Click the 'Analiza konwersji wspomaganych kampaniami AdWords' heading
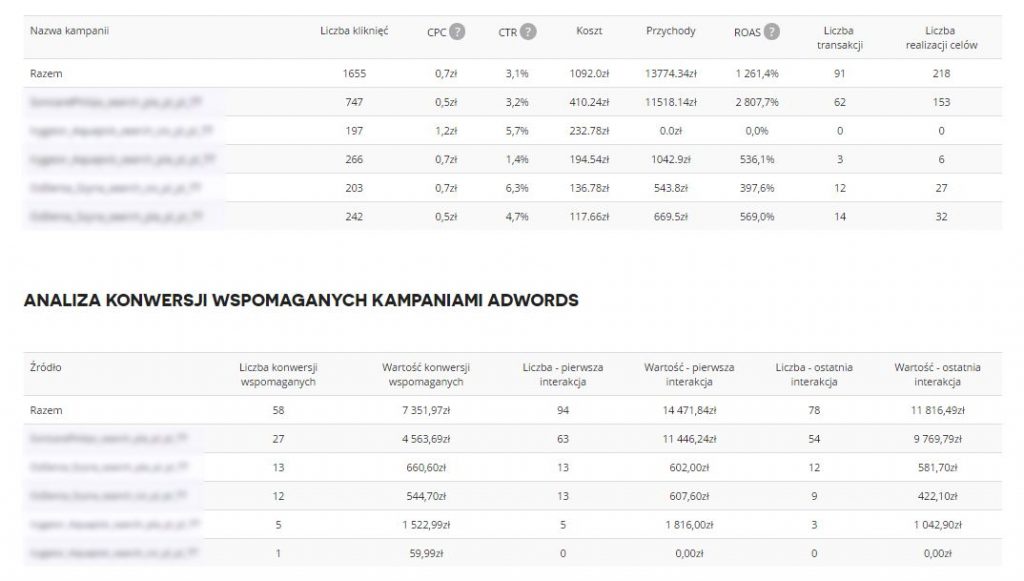The height and width of the screenshot is (581, 1024). (x=301, y=300)
